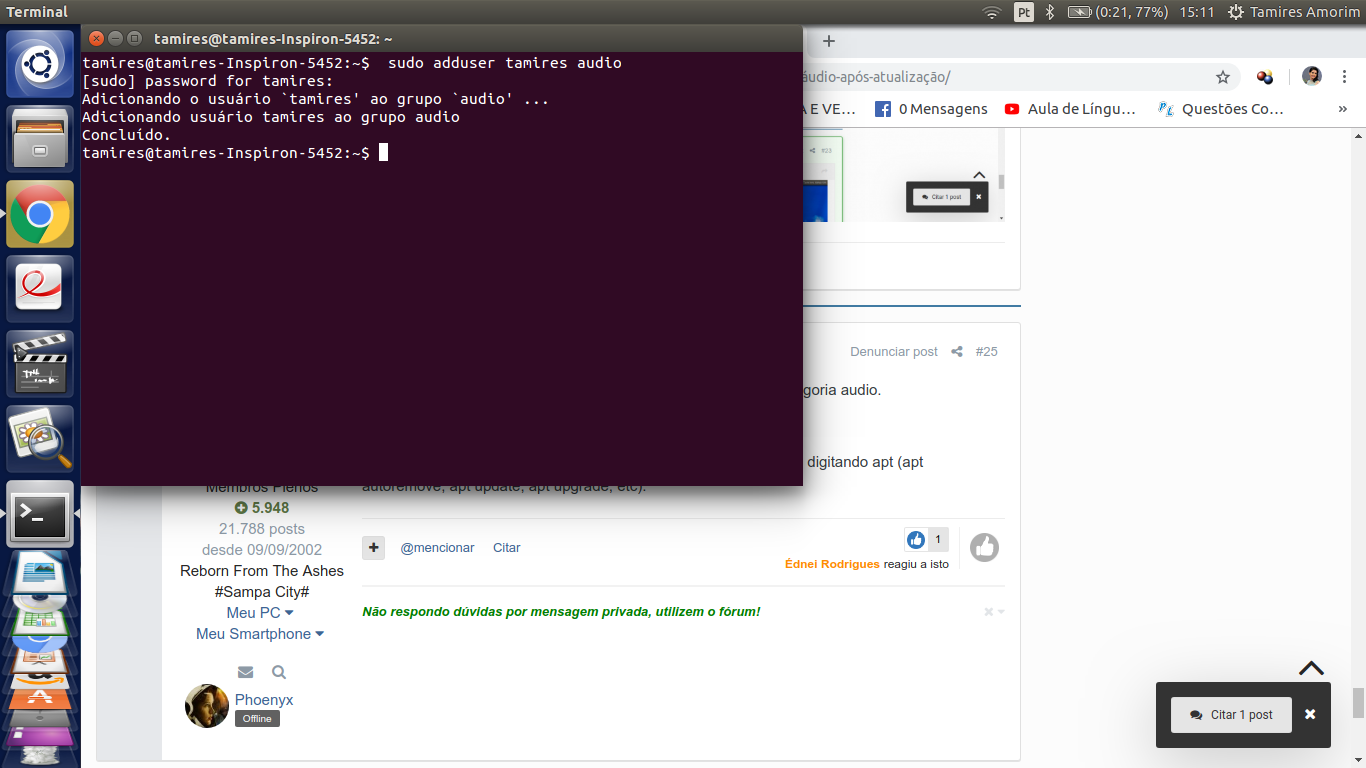Open the Files manager from dock
1366x768 pixels.
(x=40, y=139)
